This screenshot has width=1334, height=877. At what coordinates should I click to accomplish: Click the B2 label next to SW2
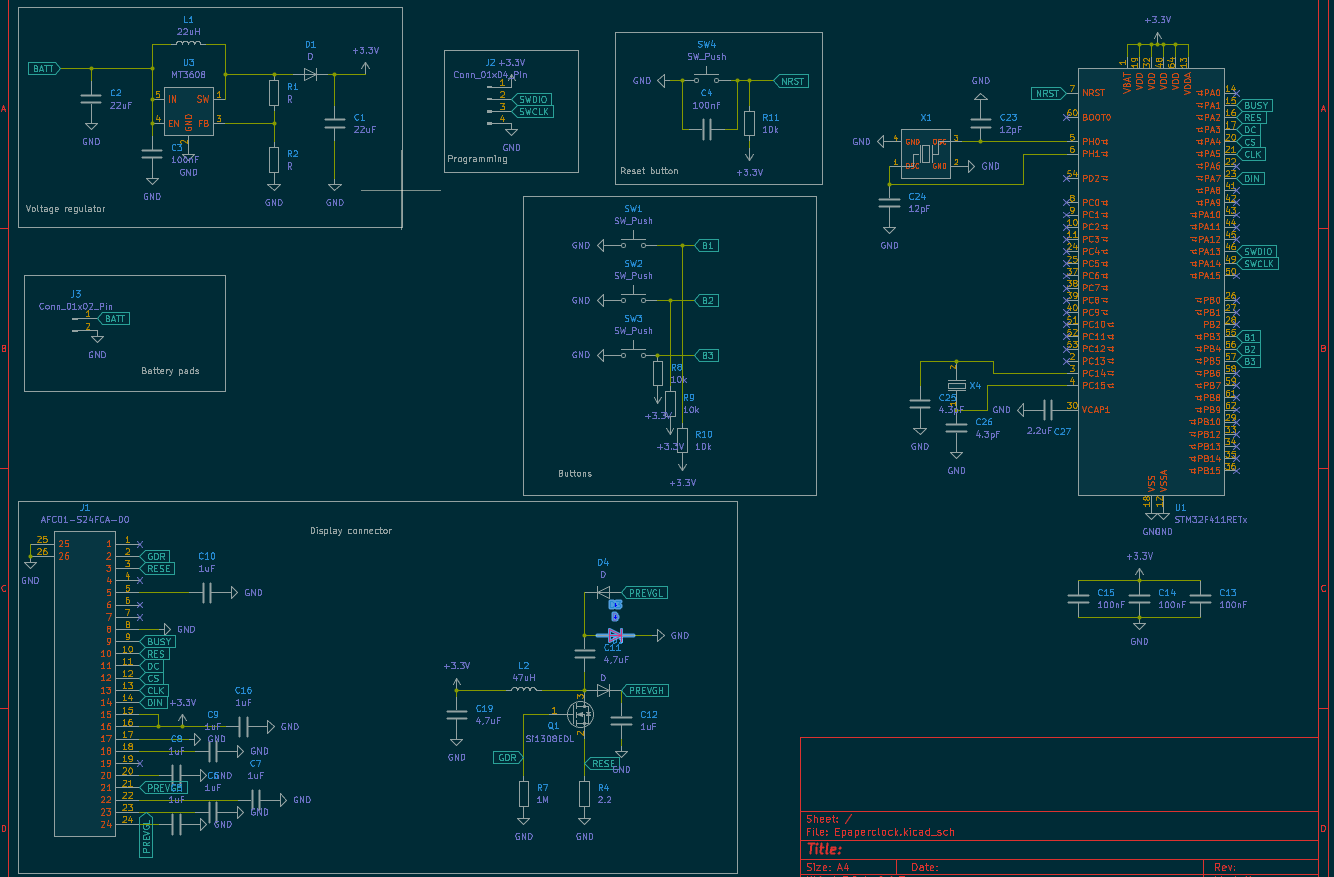pyautogui.click(x=707, y=300)
